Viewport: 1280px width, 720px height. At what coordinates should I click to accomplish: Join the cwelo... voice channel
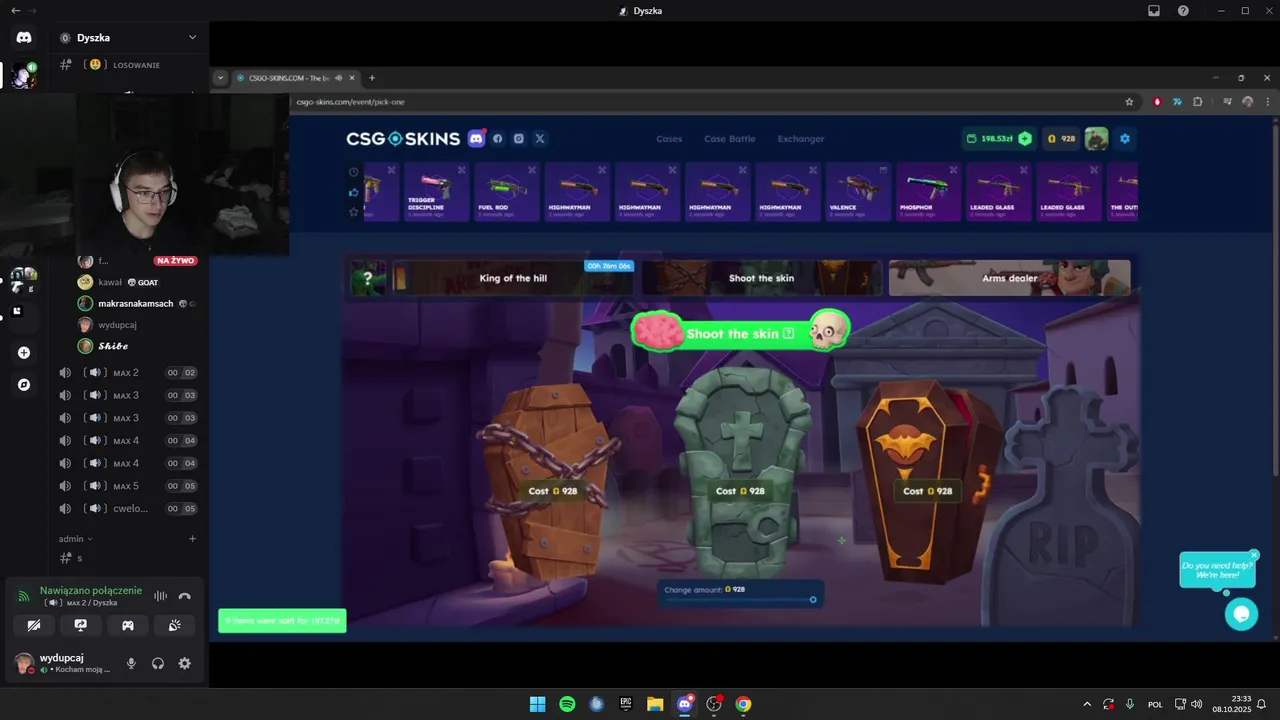(x=128, y=508)
